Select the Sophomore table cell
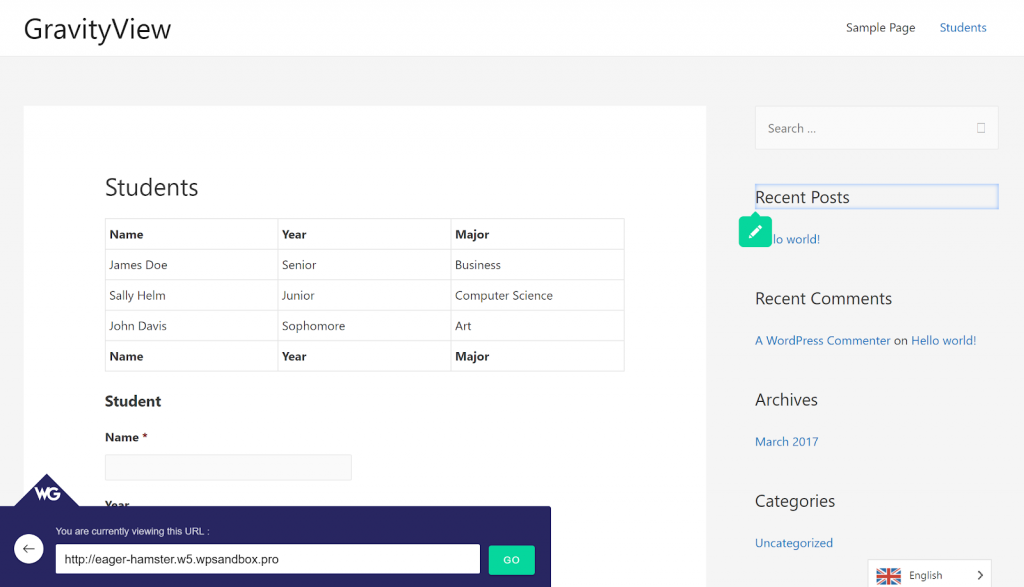 [364, 326]
